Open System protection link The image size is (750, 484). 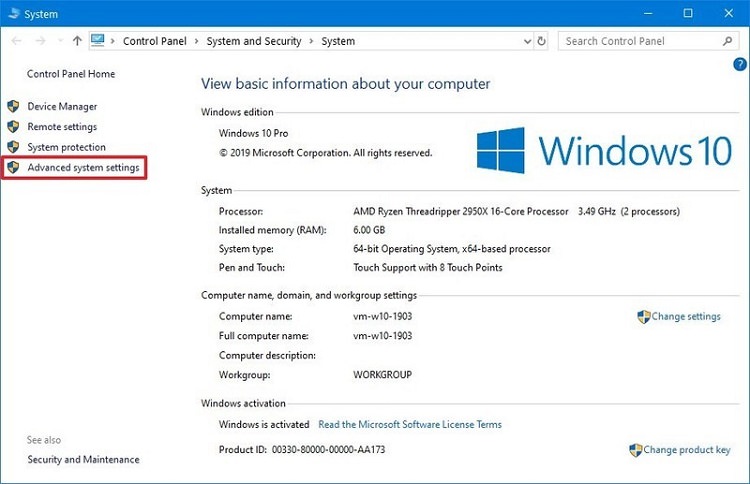click(x=66, y=147)
